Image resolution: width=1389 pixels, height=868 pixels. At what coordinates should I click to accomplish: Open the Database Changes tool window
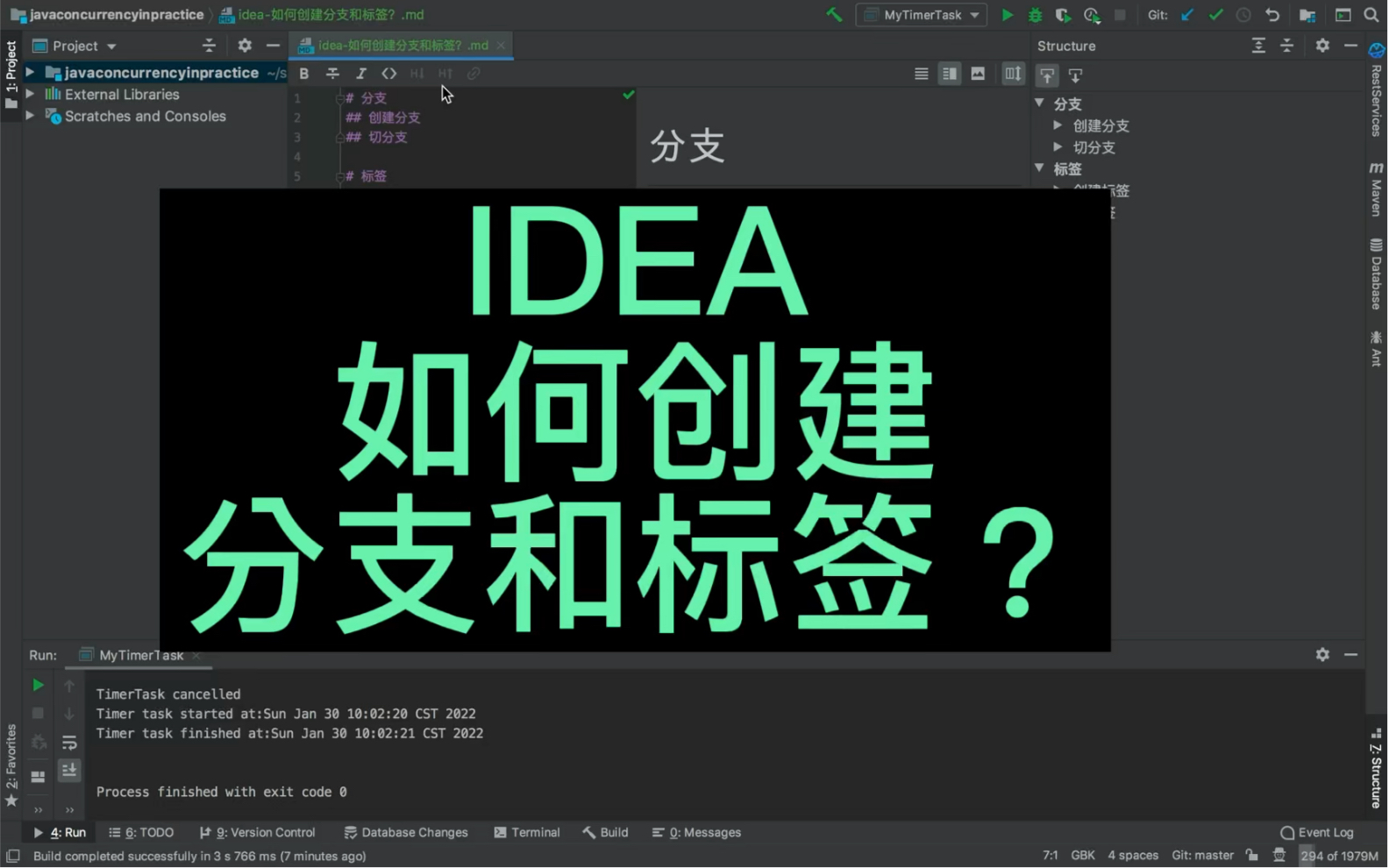pyautogui.click(x=406, y=833)
